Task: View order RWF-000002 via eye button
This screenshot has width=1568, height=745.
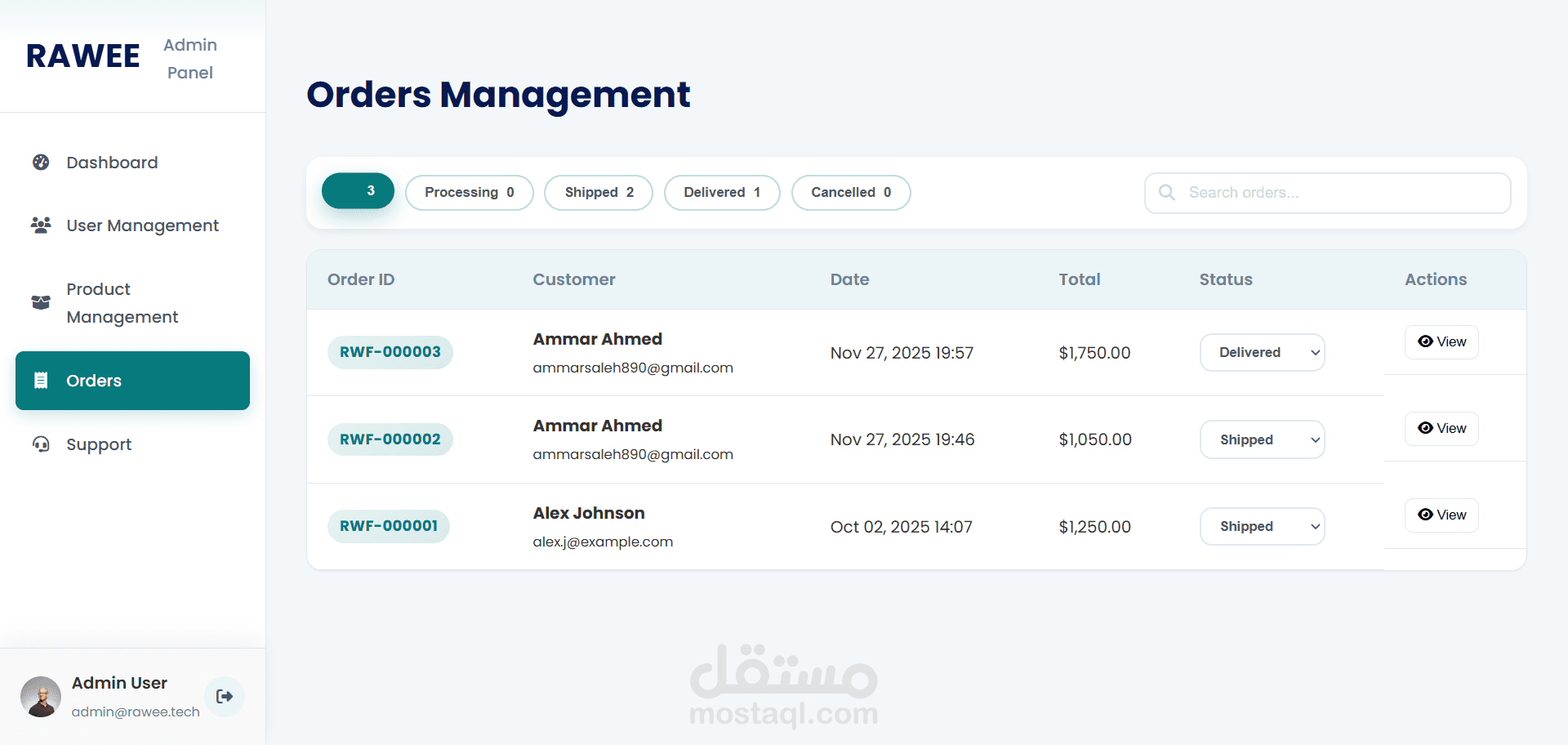Action: 1441,428
